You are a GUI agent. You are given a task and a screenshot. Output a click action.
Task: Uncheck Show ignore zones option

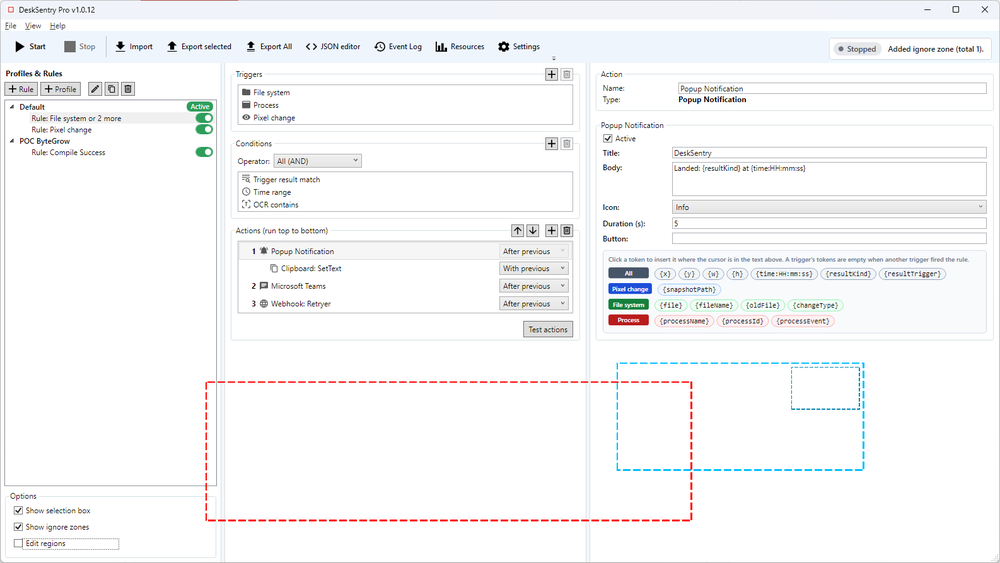click(18, 527)
